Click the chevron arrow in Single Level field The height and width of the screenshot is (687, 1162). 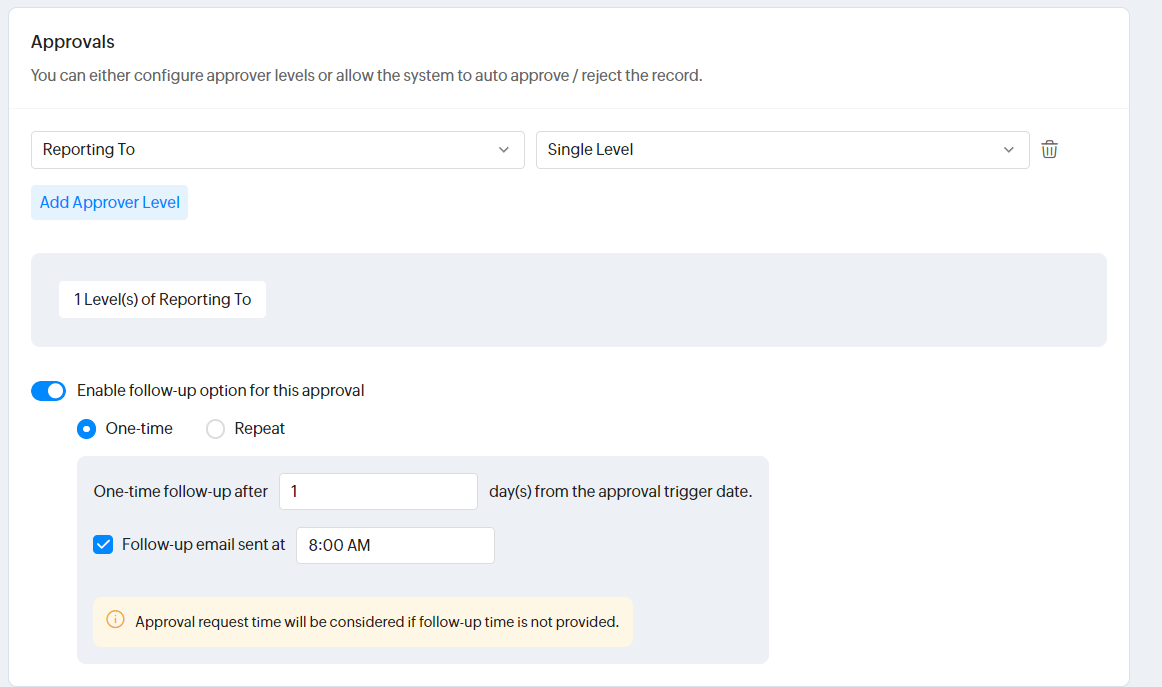click(x=1008, y=150)
